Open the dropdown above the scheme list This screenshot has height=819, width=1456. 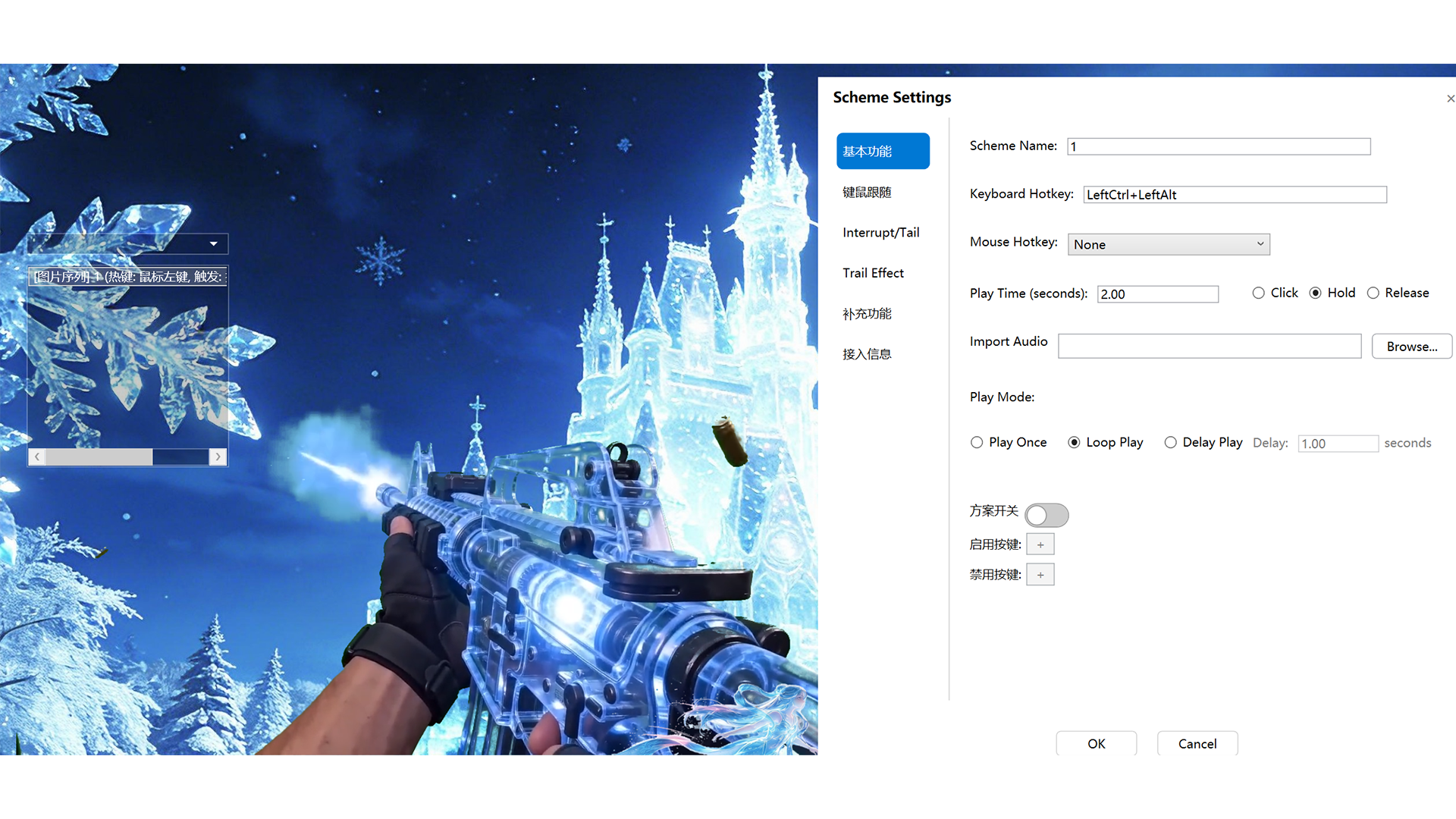(127, 243)
